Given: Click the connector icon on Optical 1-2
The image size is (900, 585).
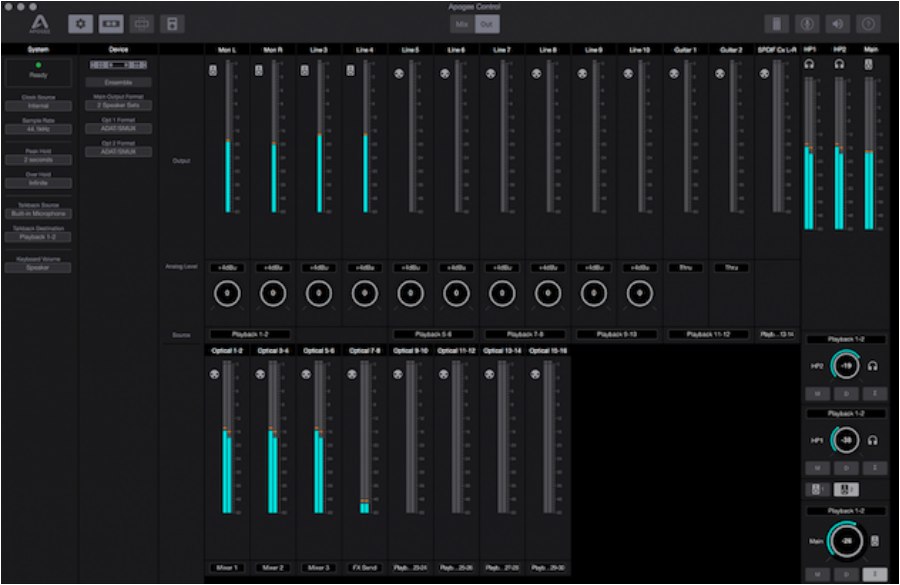Looking at the screenshot, I should click(x=214, y=374).
